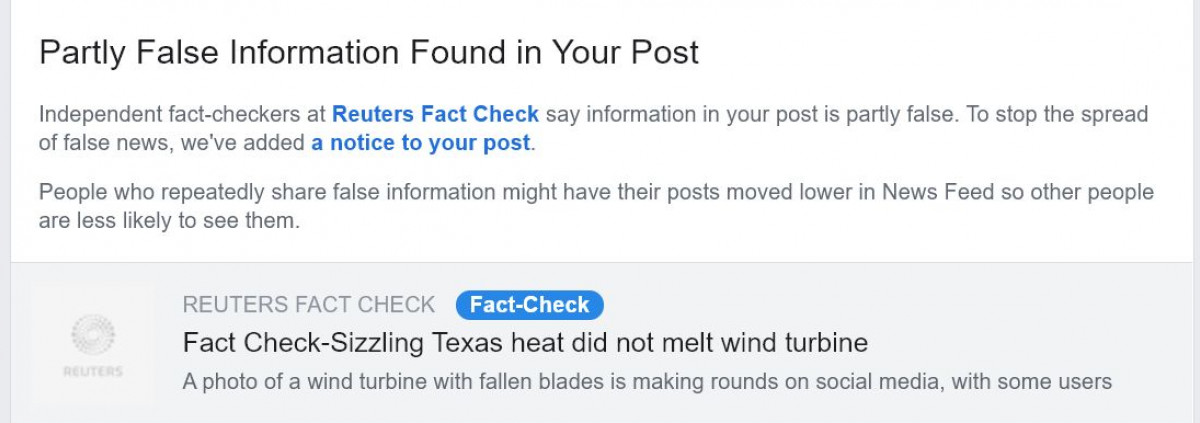Click the article description about fallen blades
Screen dimensions: 1200x423
647,381
